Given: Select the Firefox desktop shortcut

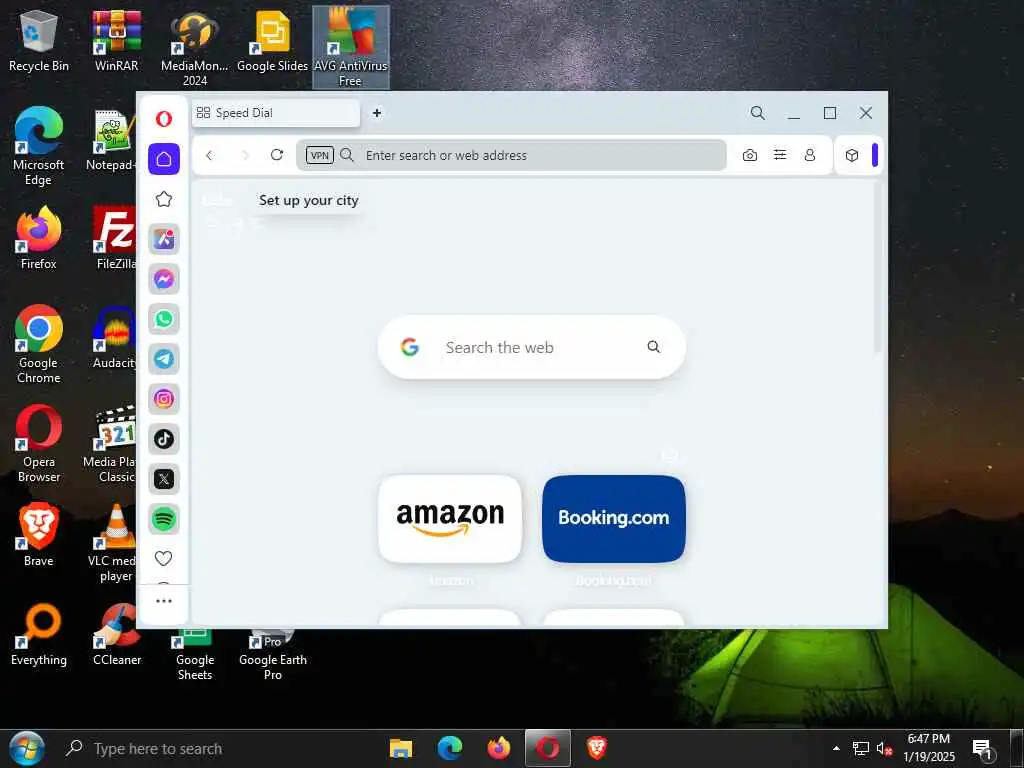Looking at the screenshot, I should [x=39, y=238].
